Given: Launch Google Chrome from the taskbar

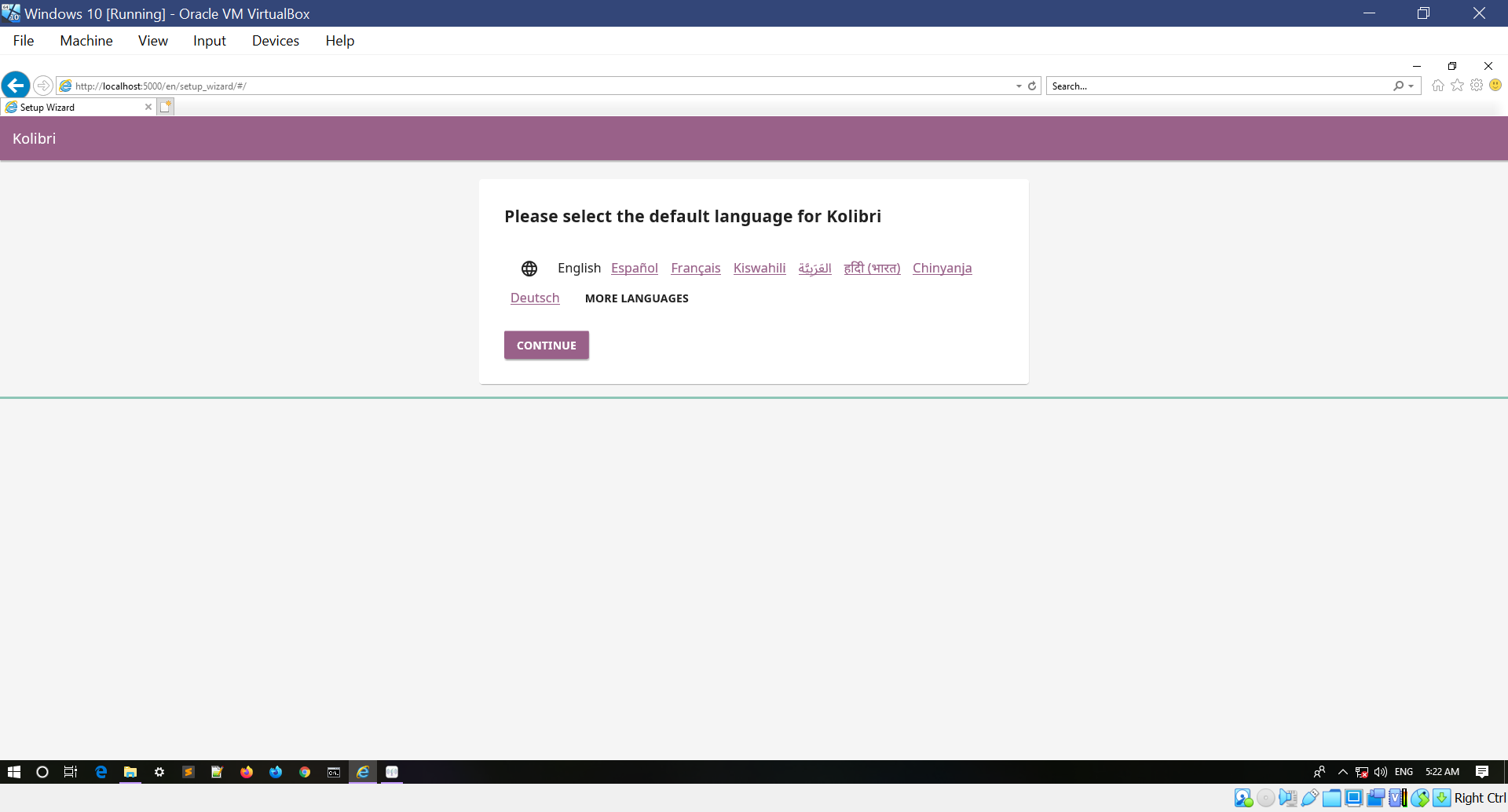Looking at the screenshot, I should pos(305,772).
